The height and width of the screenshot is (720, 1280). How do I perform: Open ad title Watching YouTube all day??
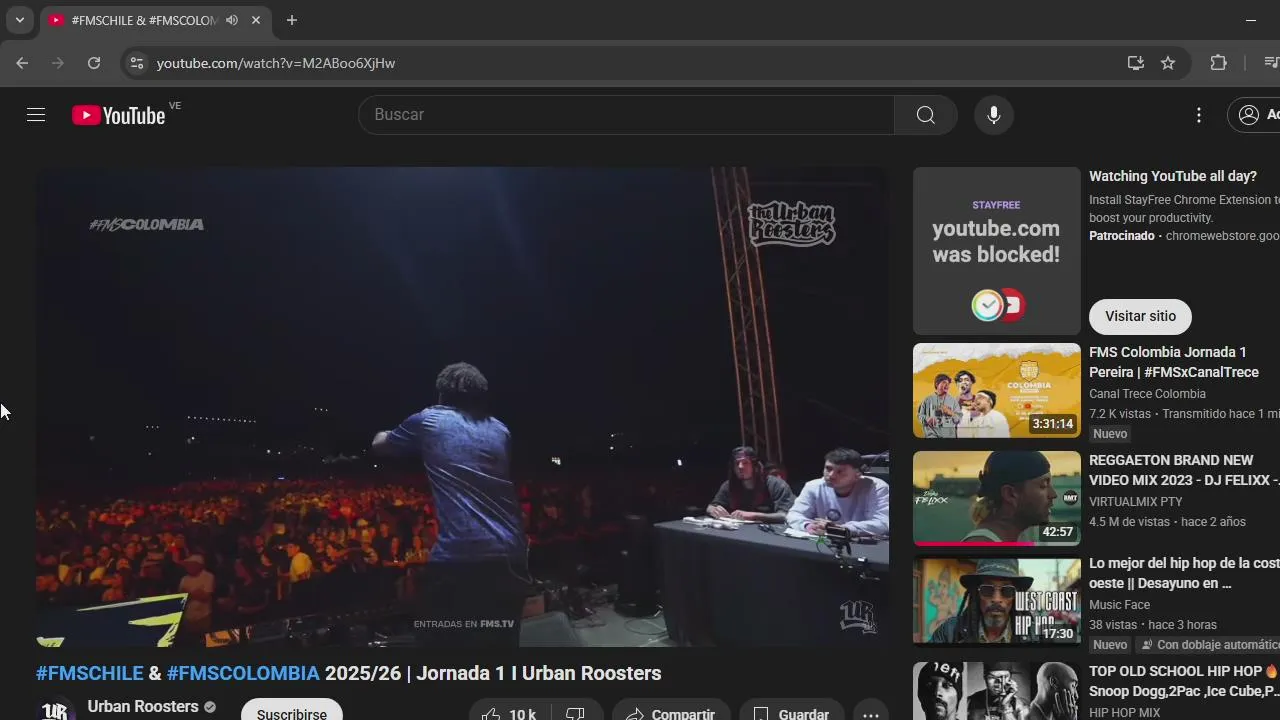[1172, 176]
